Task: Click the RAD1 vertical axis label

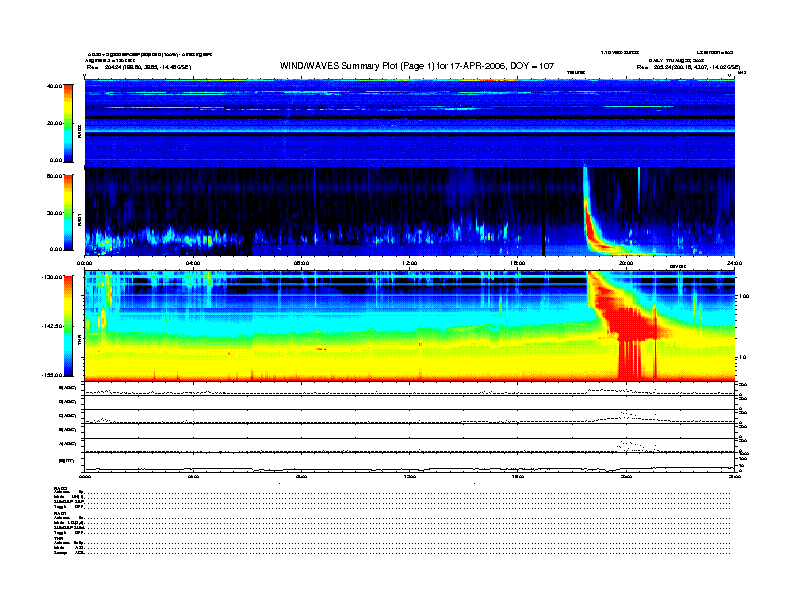Action: click(x=79, y=219)
